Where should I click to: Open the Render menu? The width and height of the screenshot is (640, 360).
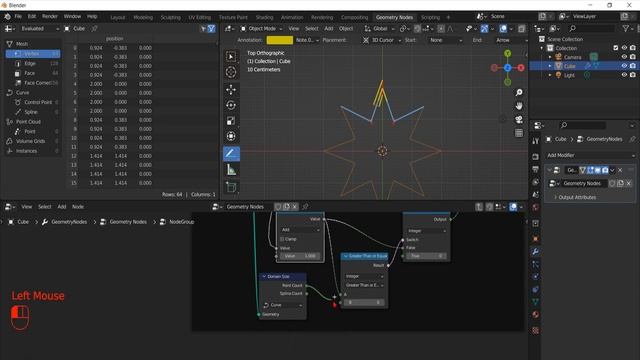(50, 17)
